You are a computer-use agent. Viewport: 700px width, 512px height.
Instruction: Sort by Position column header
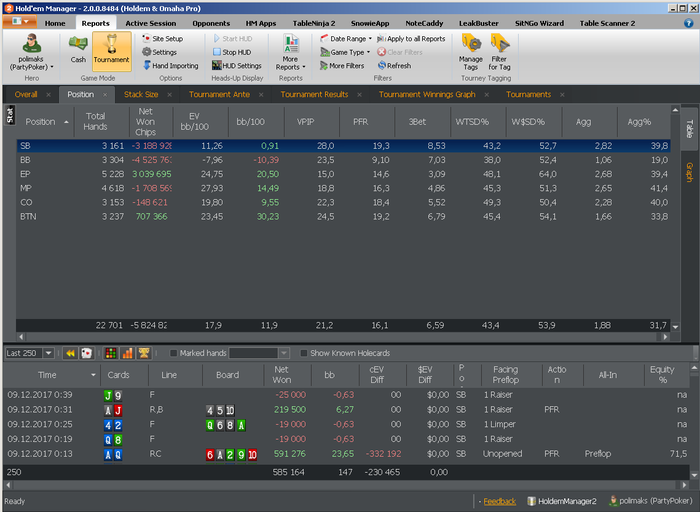pos(44,122)
